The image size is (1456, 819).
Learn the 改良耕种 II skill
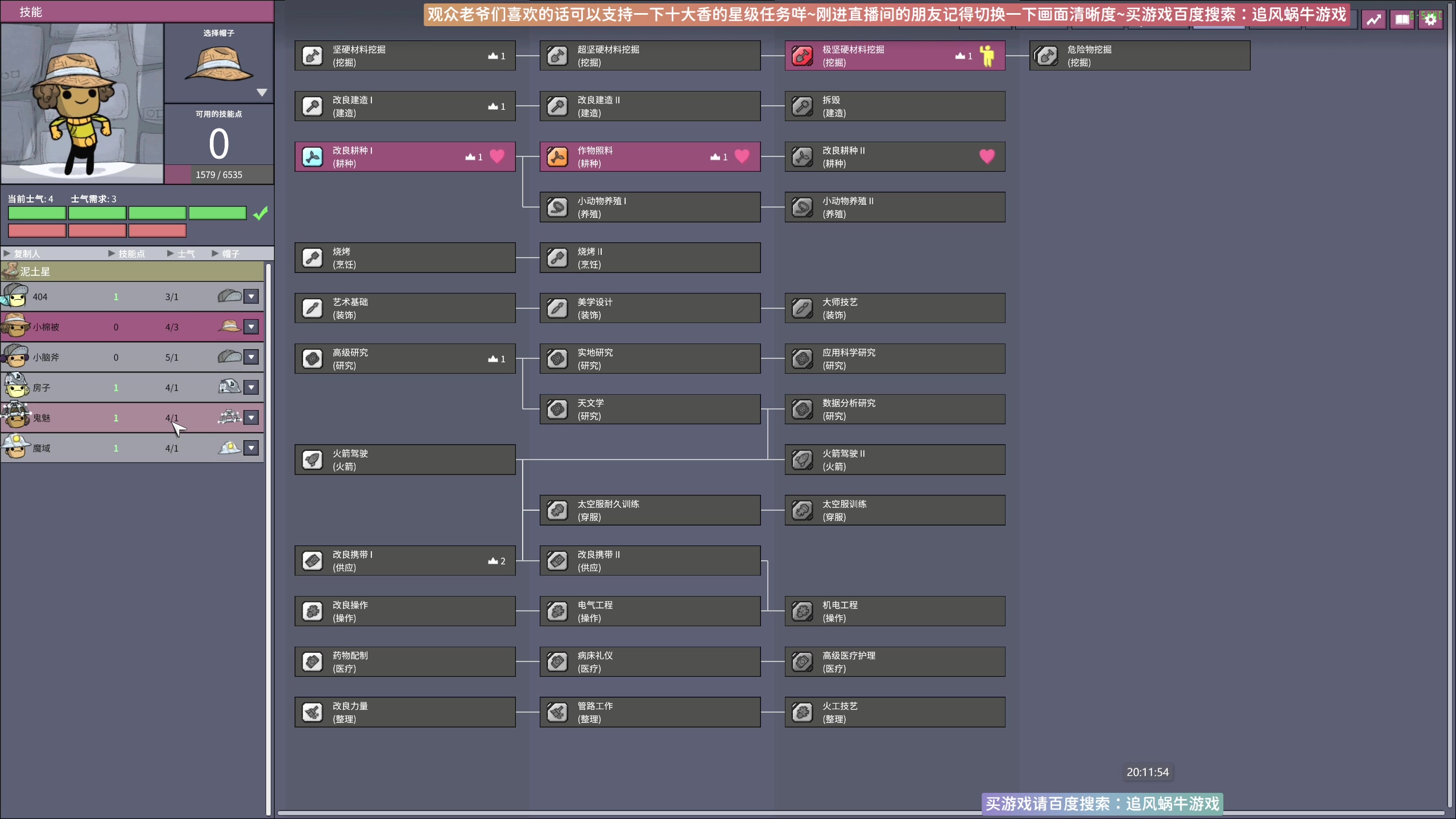pyautogui.click(x=895, y=157)
